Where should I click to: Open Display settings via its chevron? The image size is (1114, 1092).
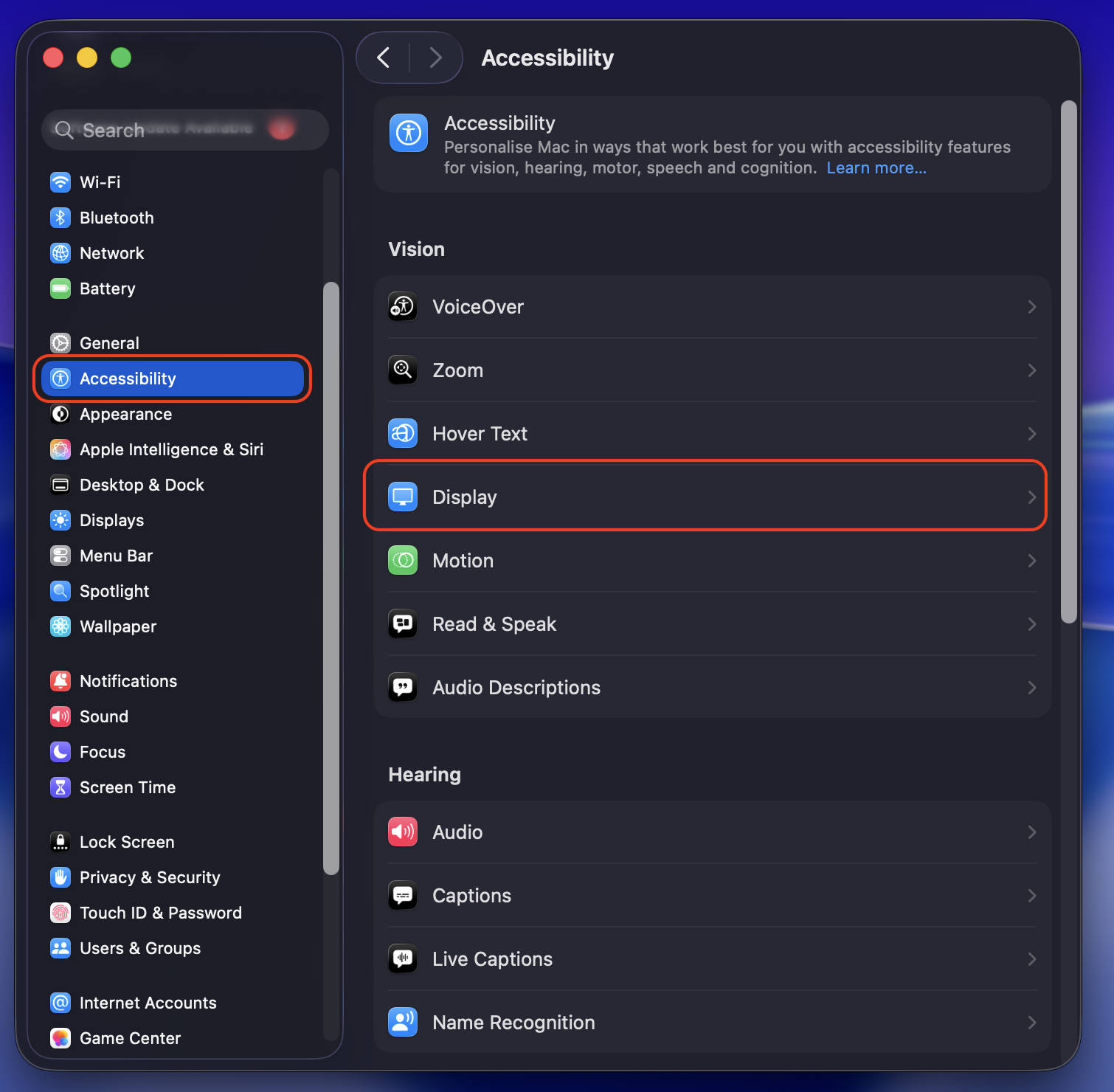(x=1032, y=497)
